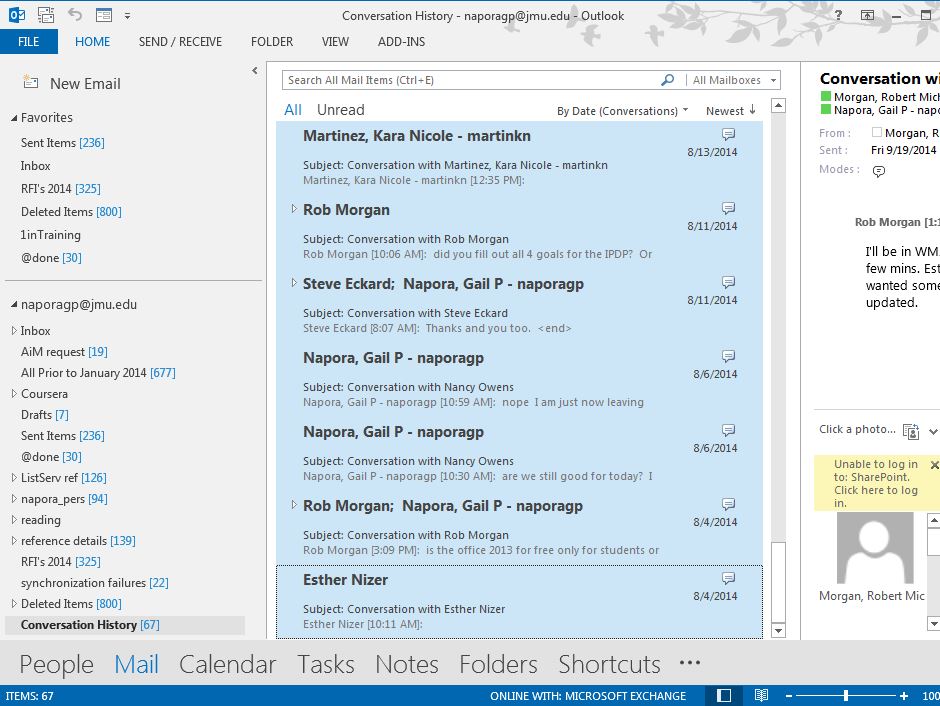Click conversation icon on Steve Eckard message
The width and height of the screenshot is (940, 706).
coord(728,282)
